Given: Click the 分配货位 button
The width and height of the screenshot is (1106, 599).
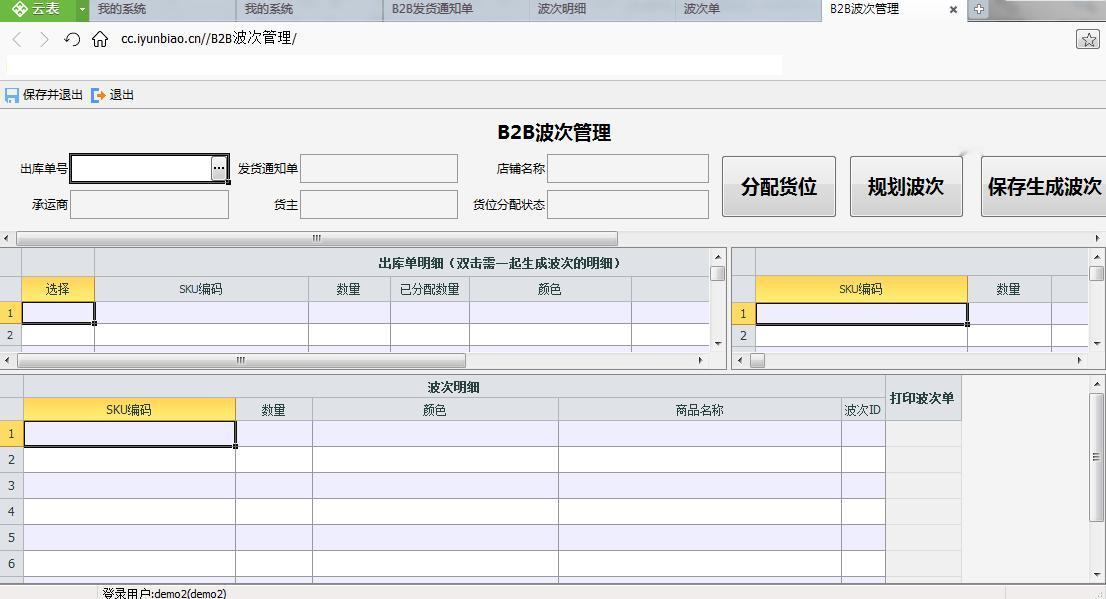Looking at the screenshot, I should click(779, 186).
